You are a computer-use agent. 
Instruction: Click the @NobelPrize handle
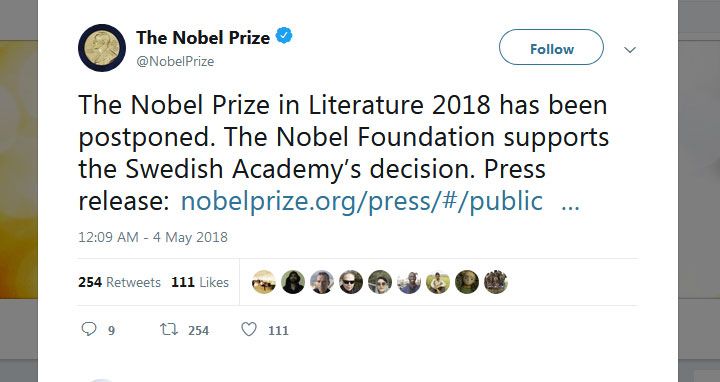click(175, 62)
